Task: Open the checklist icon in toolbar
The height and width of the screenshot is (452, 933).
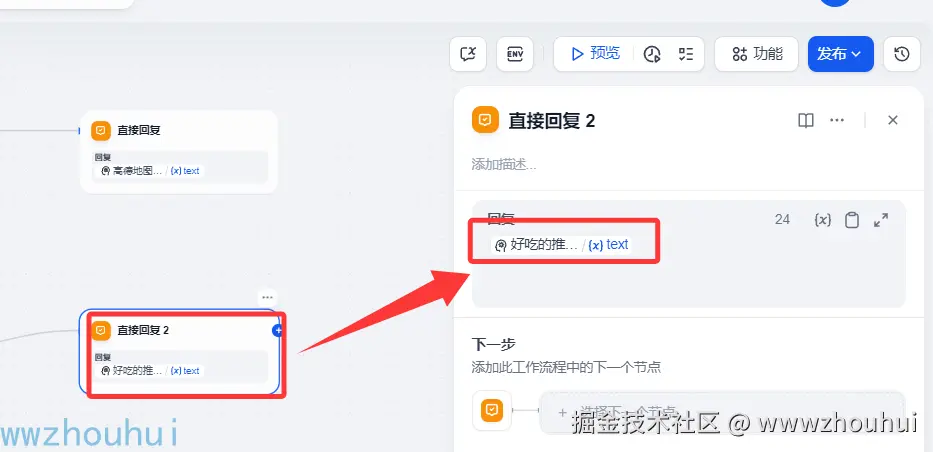Action: pos(685,54)
